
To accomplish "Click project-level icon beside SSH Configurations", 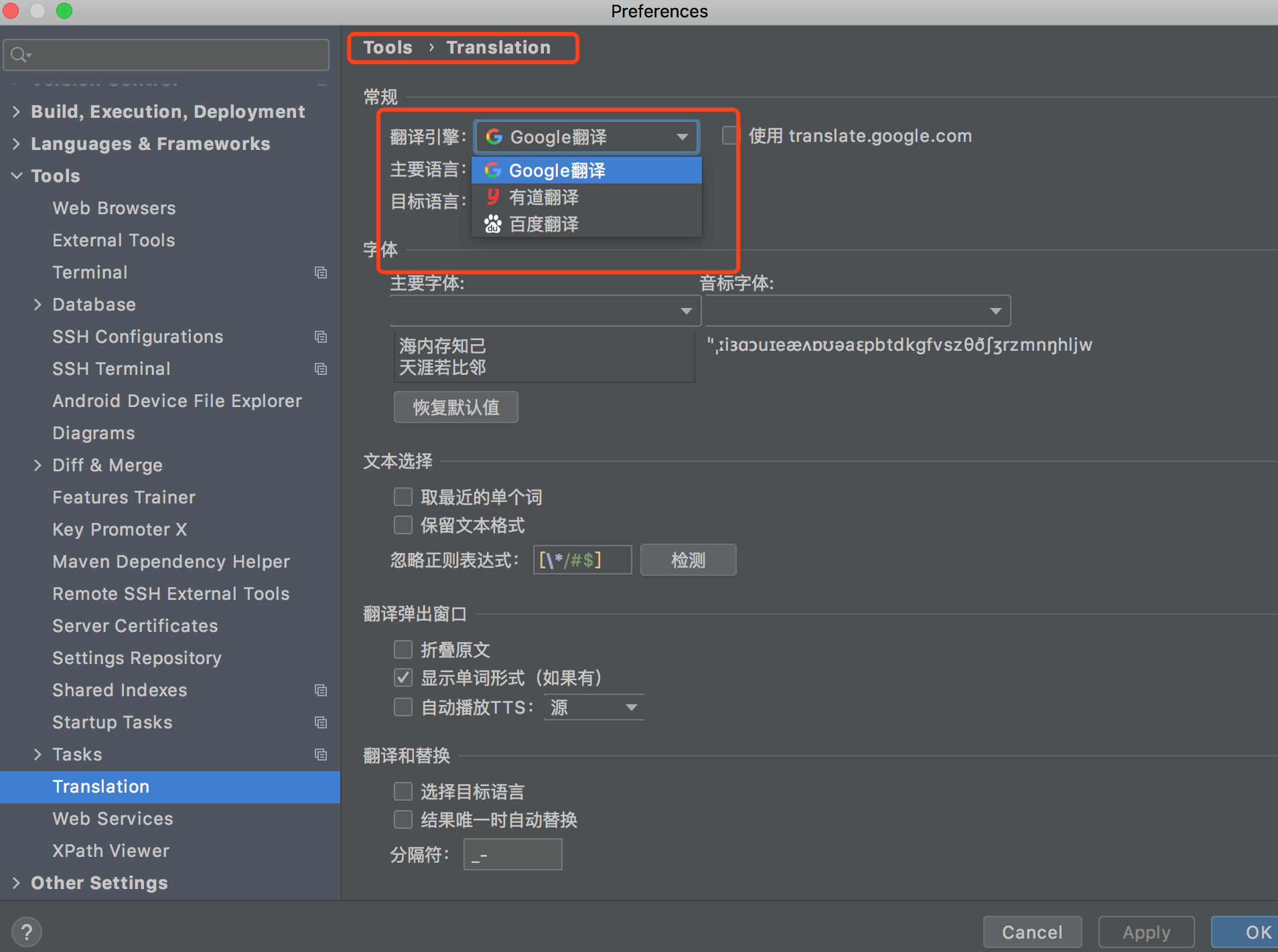I will (321, 337).
